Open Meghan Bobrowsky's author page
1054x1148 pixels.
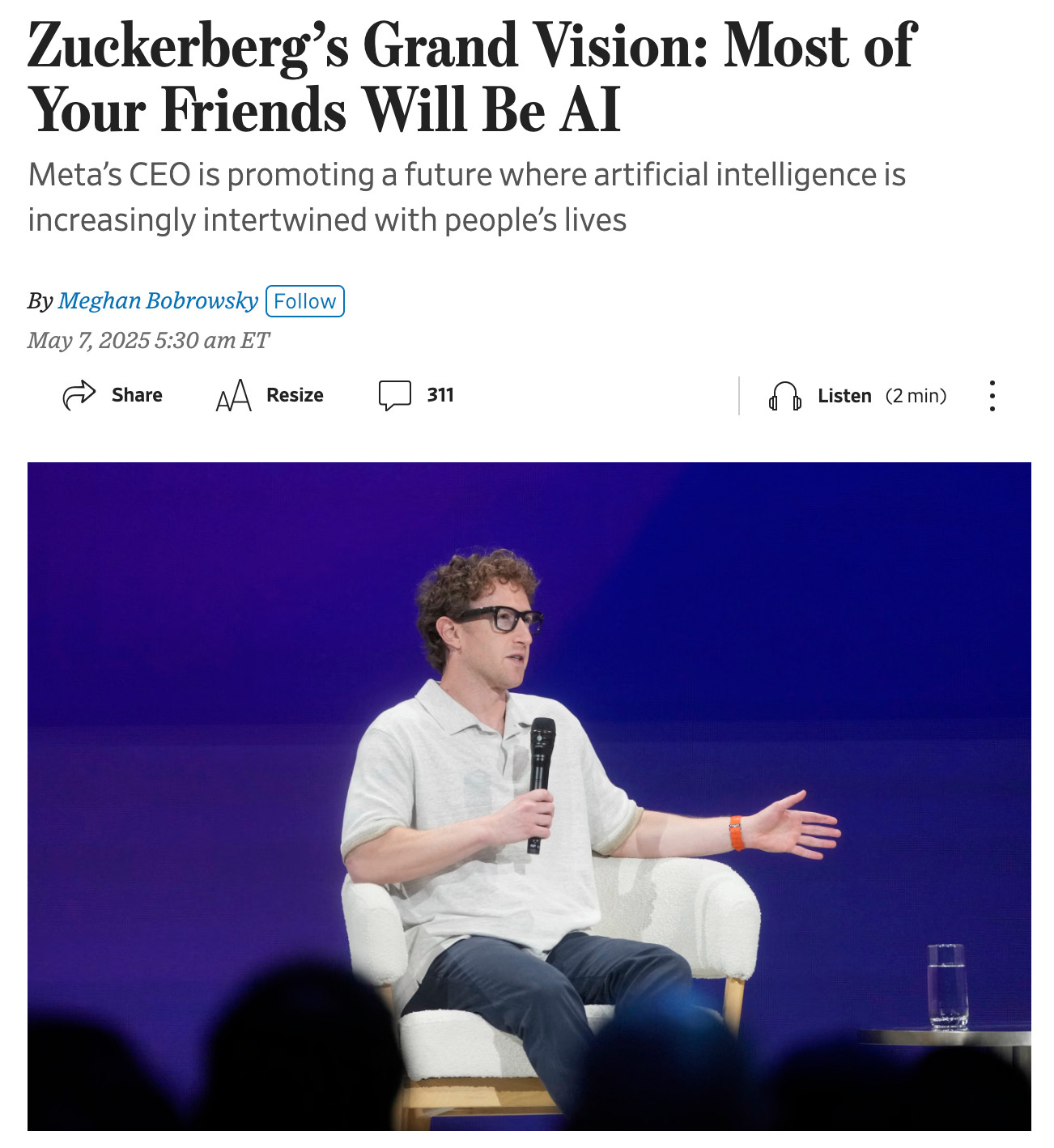[x=158, y=301]
